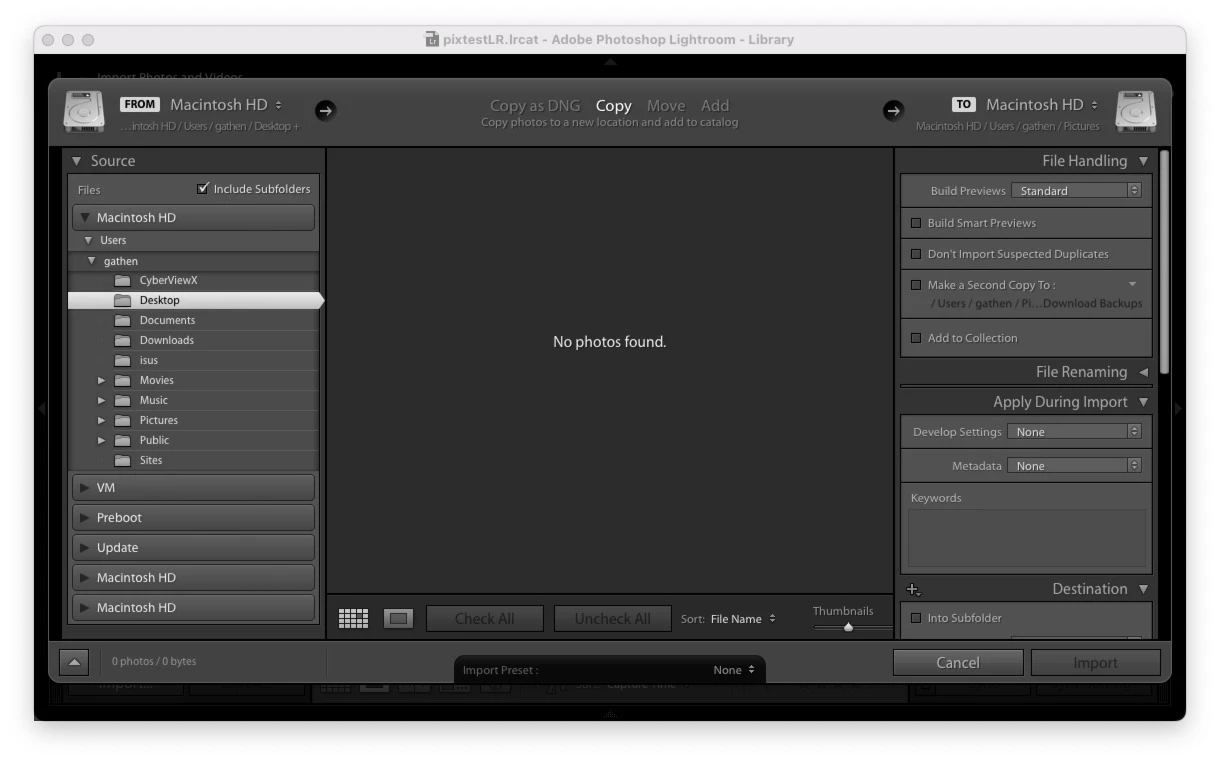
Task: Toggle Include Subfolders checkbox
Action: pos(203,188)
